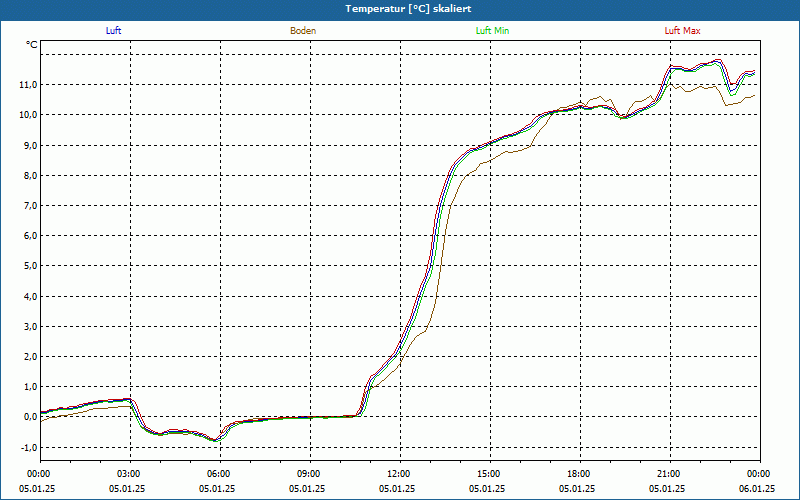Click the 09:00 time axis label
Image resolution: width=800 pixels, height=500 pixels.
310,474
